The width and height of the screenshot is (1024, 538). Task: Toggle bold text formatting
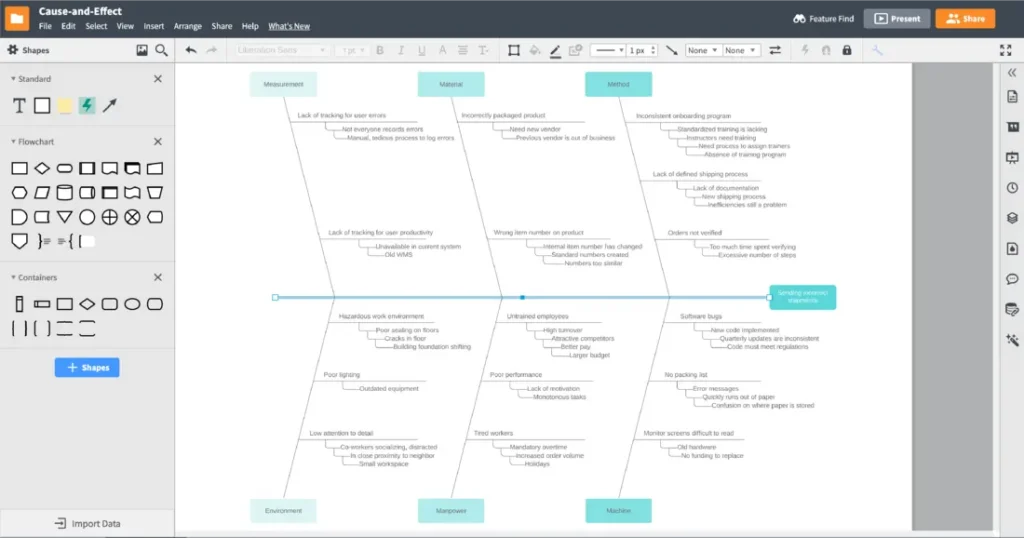point(380,50)
